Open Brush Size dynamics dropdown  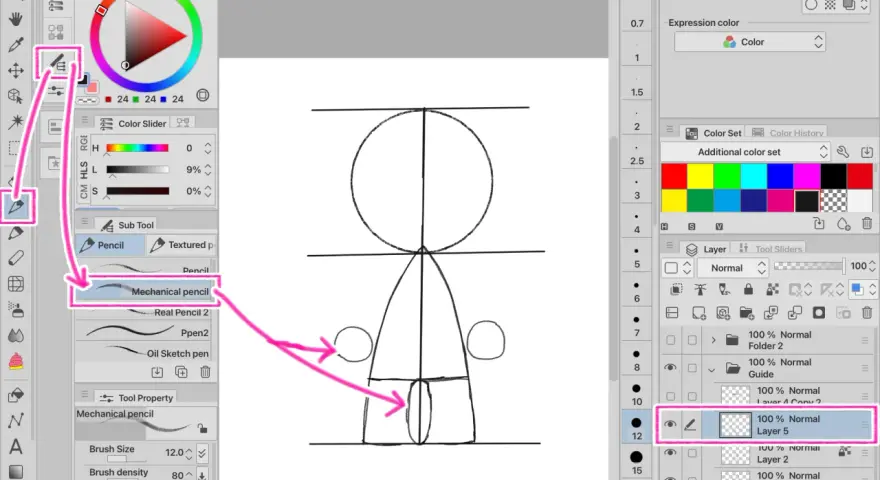point(202,452)
